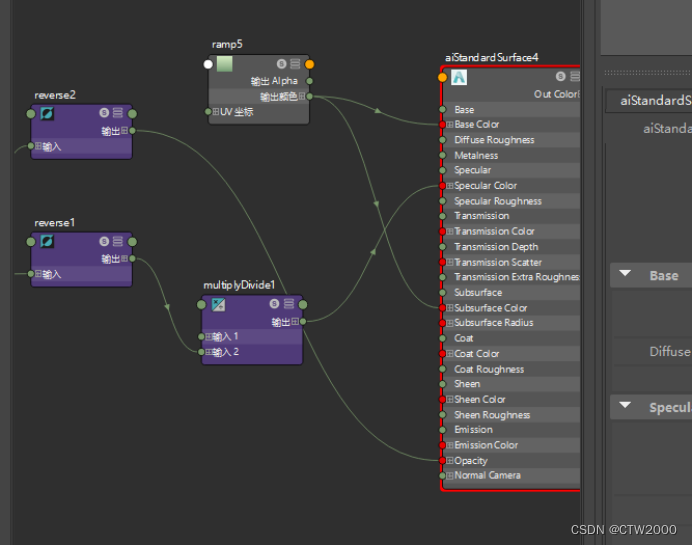Click reverse1 right output master port
Viewport: 693px width, 545px height.
132,242
